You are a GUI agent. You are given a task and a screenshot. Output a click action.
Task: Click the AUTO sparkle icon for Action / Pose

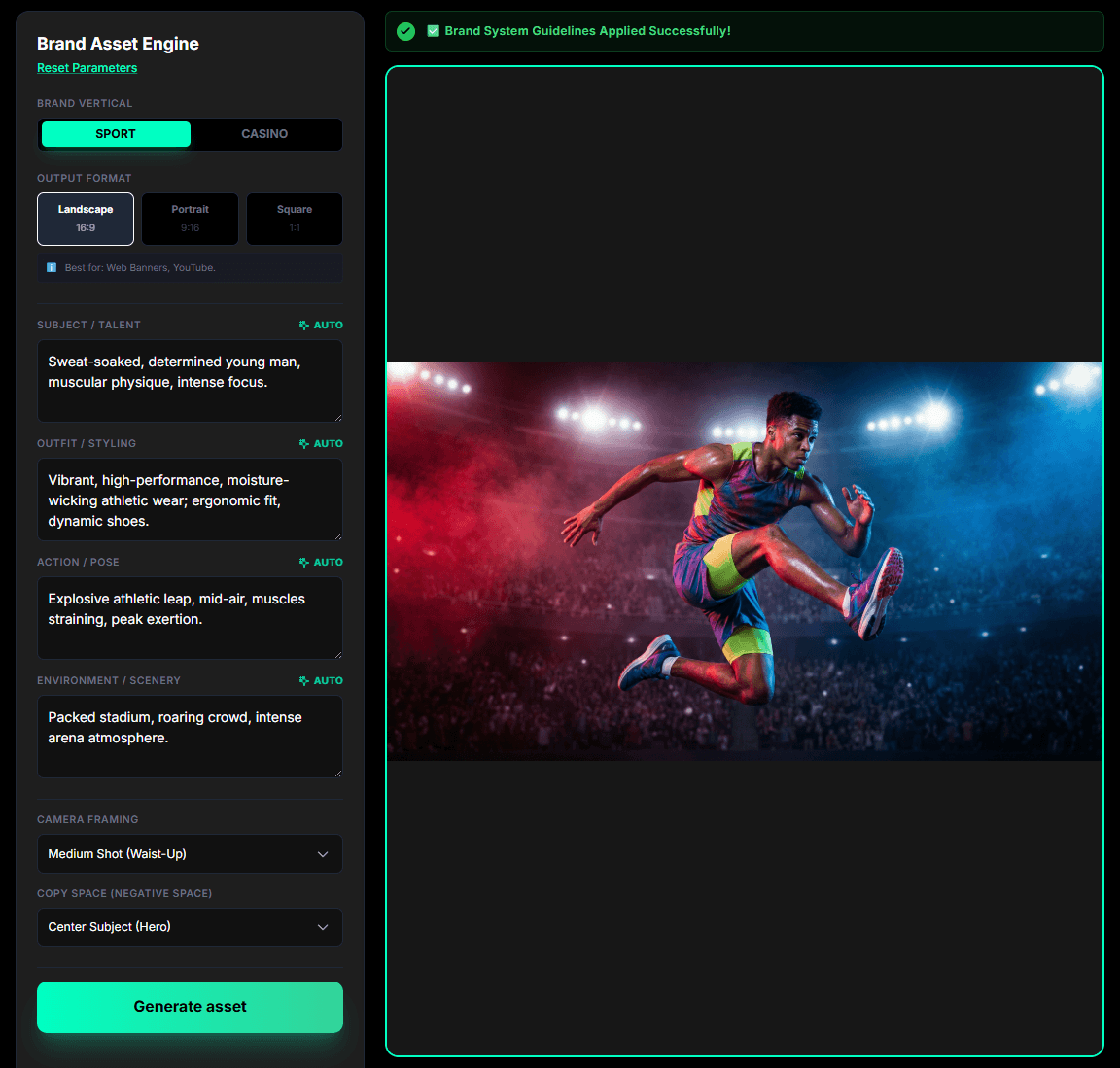click(x=304, y=563)
